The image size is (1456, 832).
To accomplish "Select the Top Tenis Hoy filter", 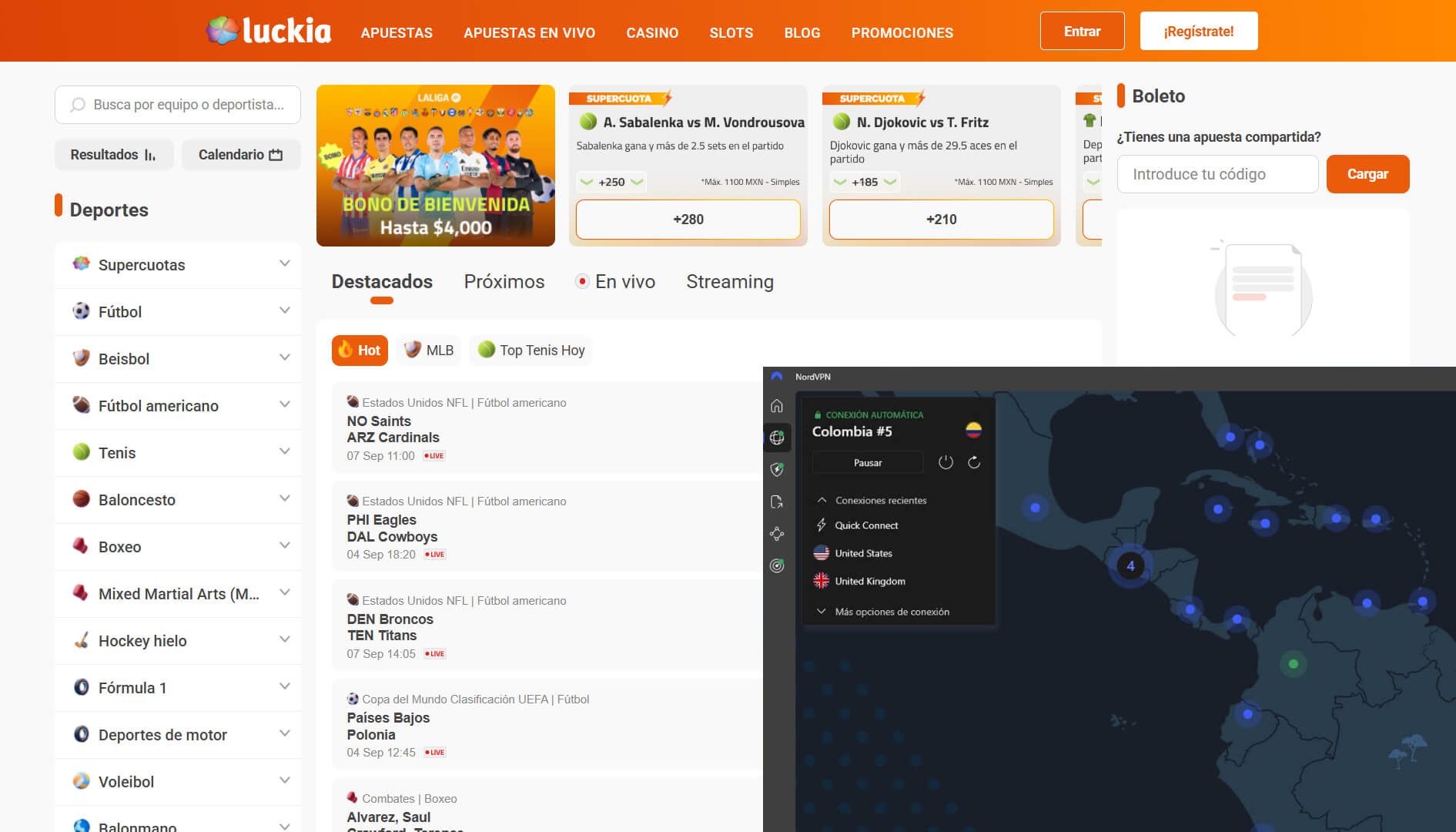I will [531, 351].
